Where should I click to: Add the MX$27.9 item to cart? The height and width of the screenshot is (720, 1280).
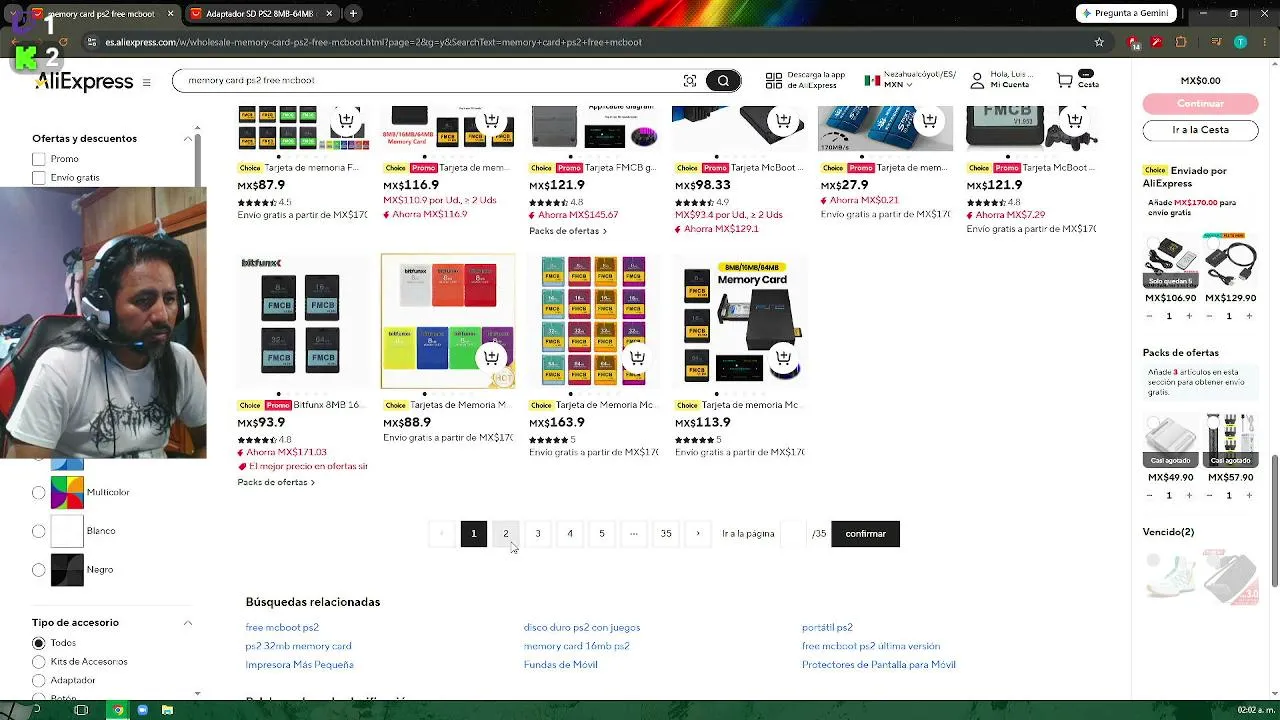click(929, 121)
